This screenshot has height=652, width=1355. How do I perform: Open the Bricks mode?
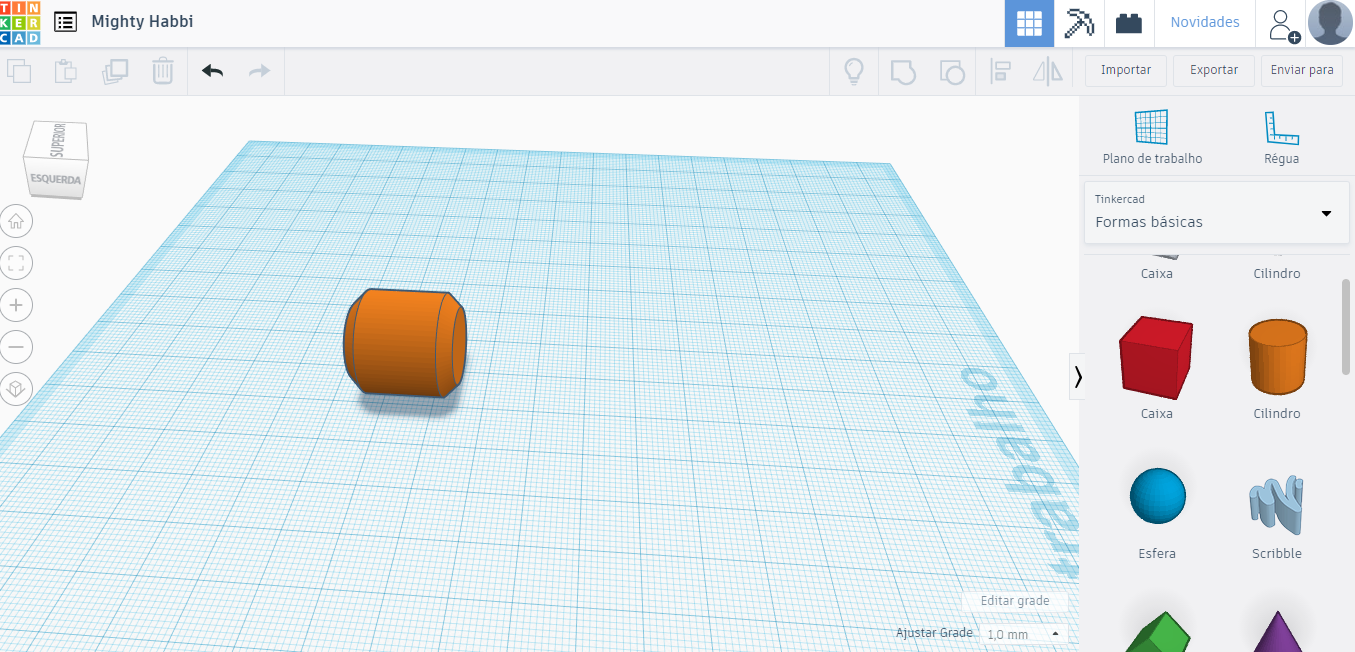coord(1129,23)
